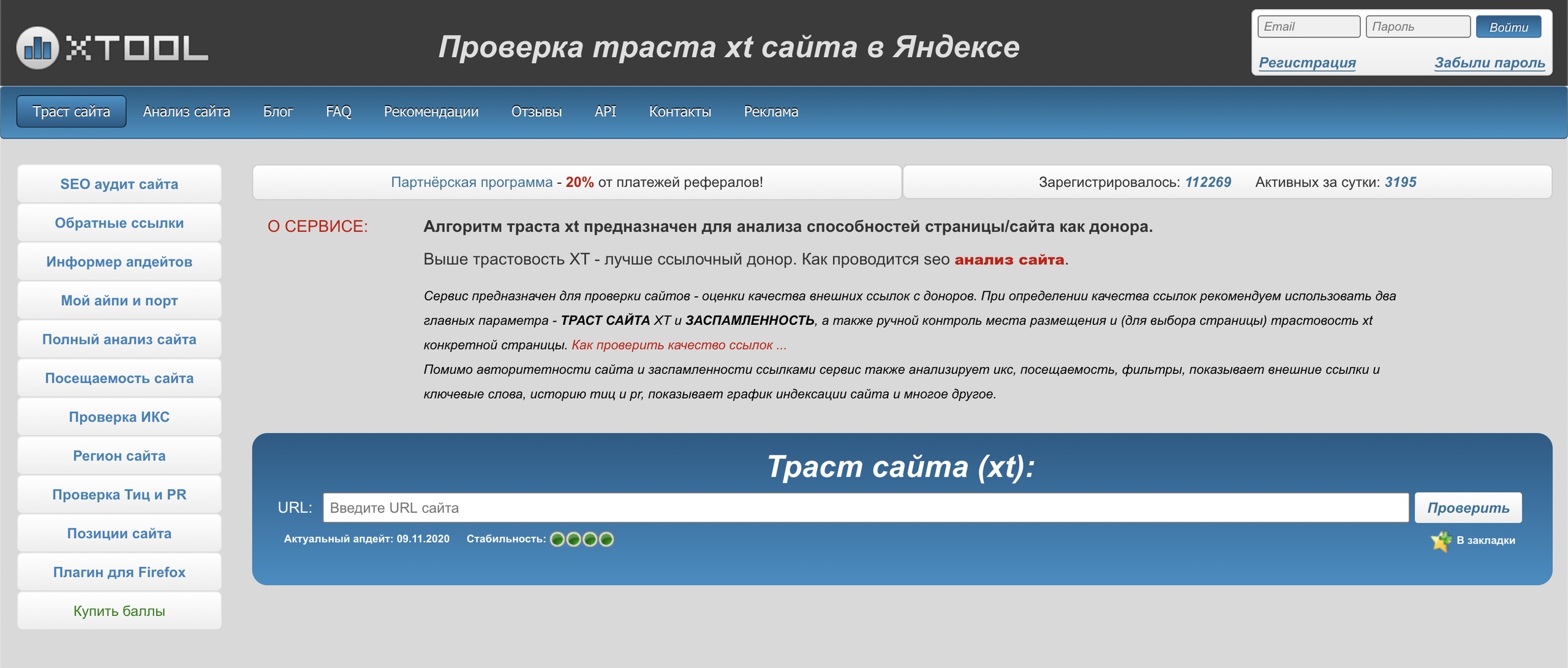Click the Email input field

pyautogui.click(x=1308, y=27)
